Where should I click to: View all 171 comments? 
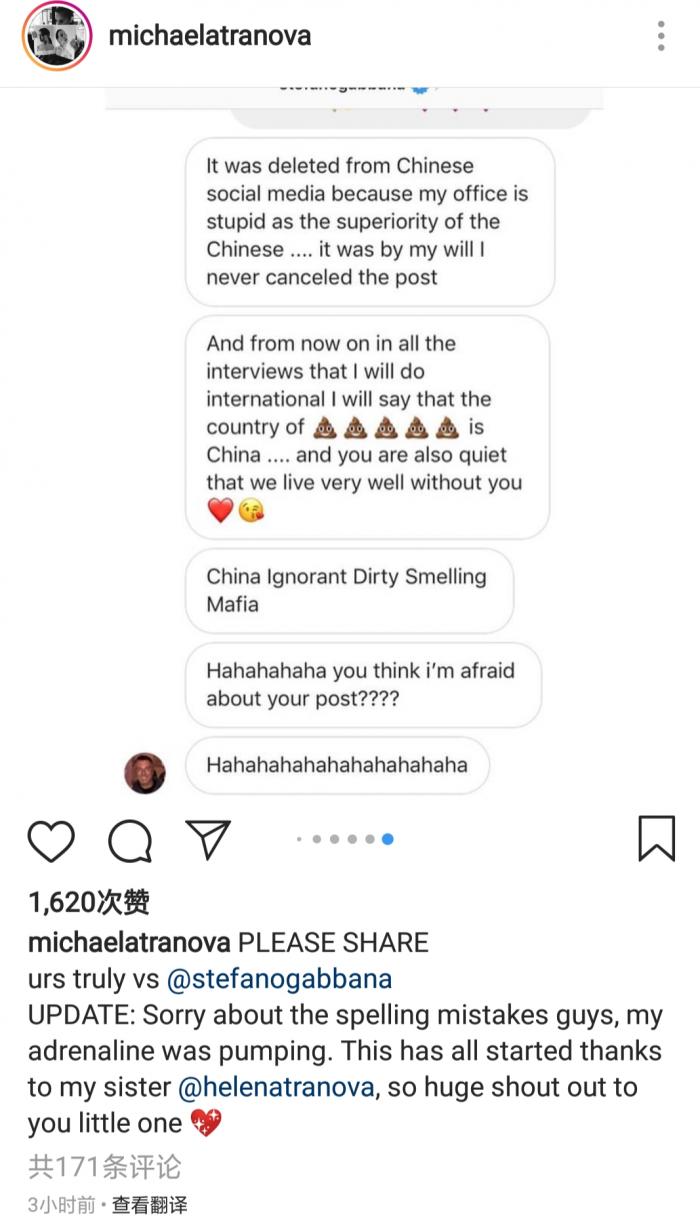click(x=105, y=1166)
